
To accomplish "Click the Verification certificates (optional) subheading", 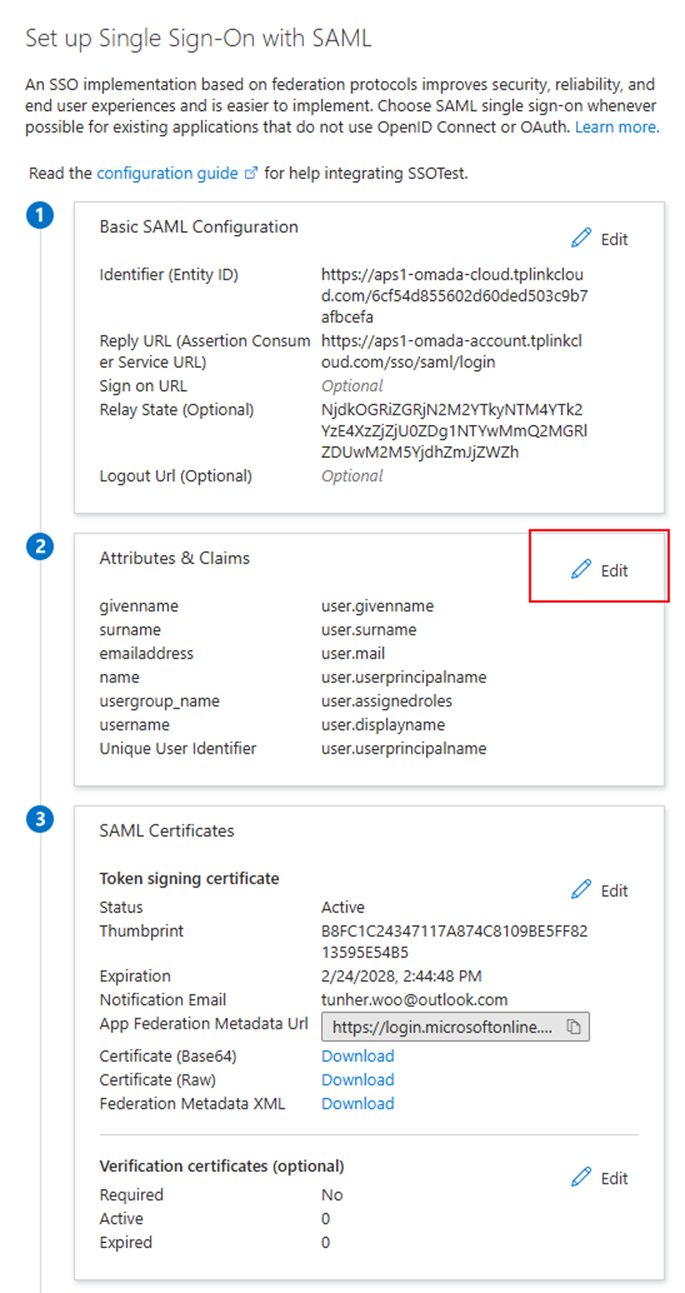I will pyautogui.click(x=222, y=1166).
